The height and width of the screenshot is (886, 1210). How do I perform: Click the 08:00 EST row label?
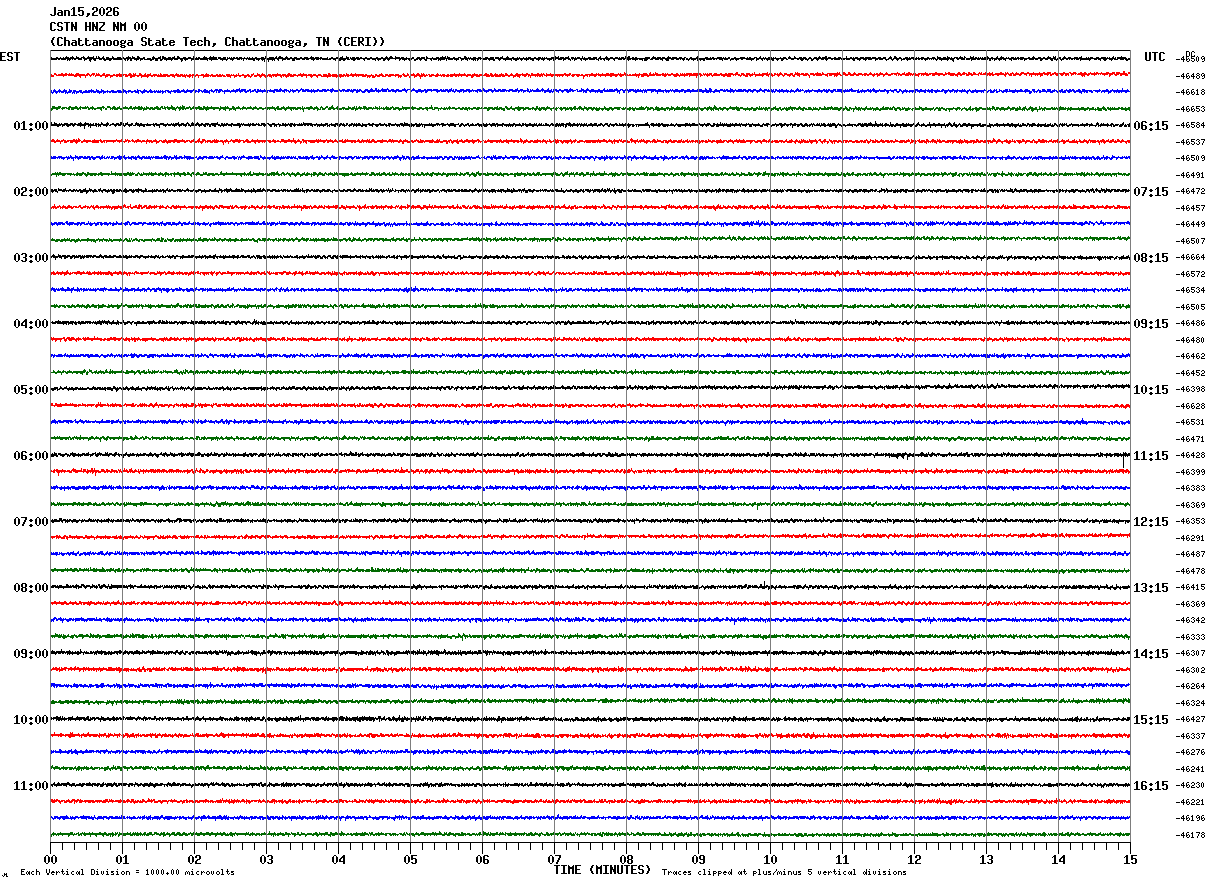click(x=31, y=588)
